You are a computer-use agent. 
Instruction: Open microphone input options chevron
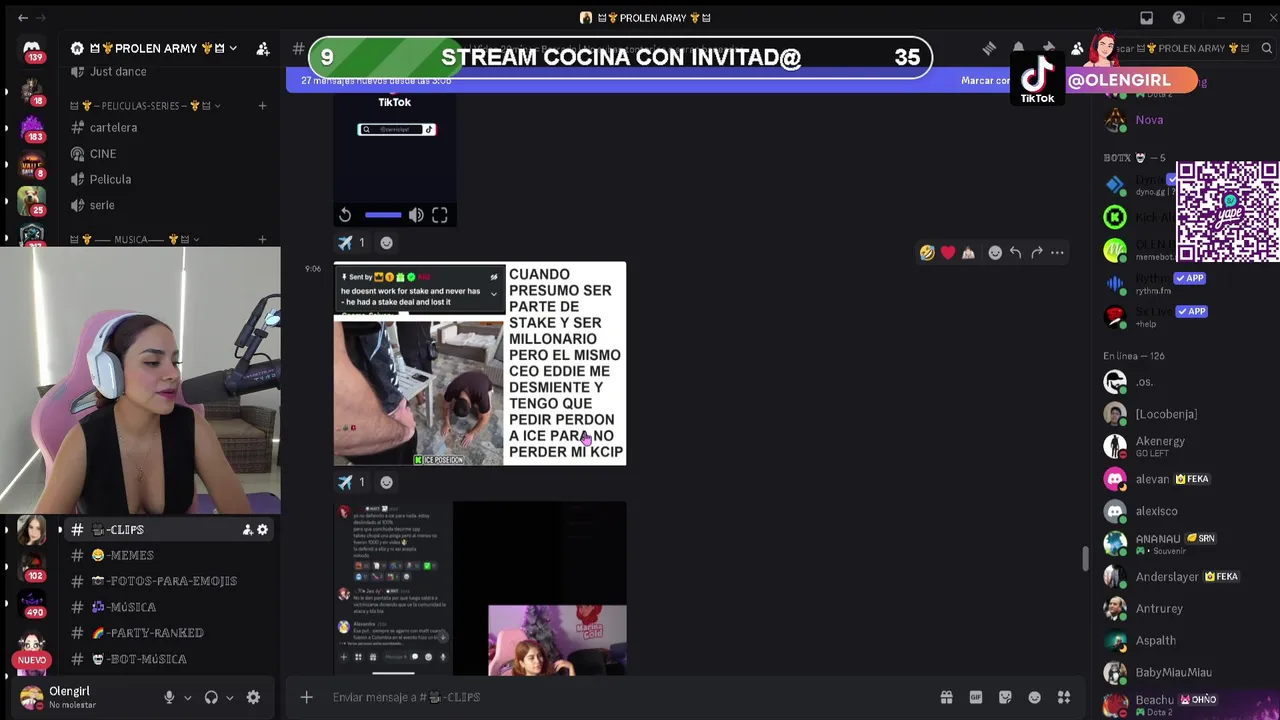coord(187,697)
